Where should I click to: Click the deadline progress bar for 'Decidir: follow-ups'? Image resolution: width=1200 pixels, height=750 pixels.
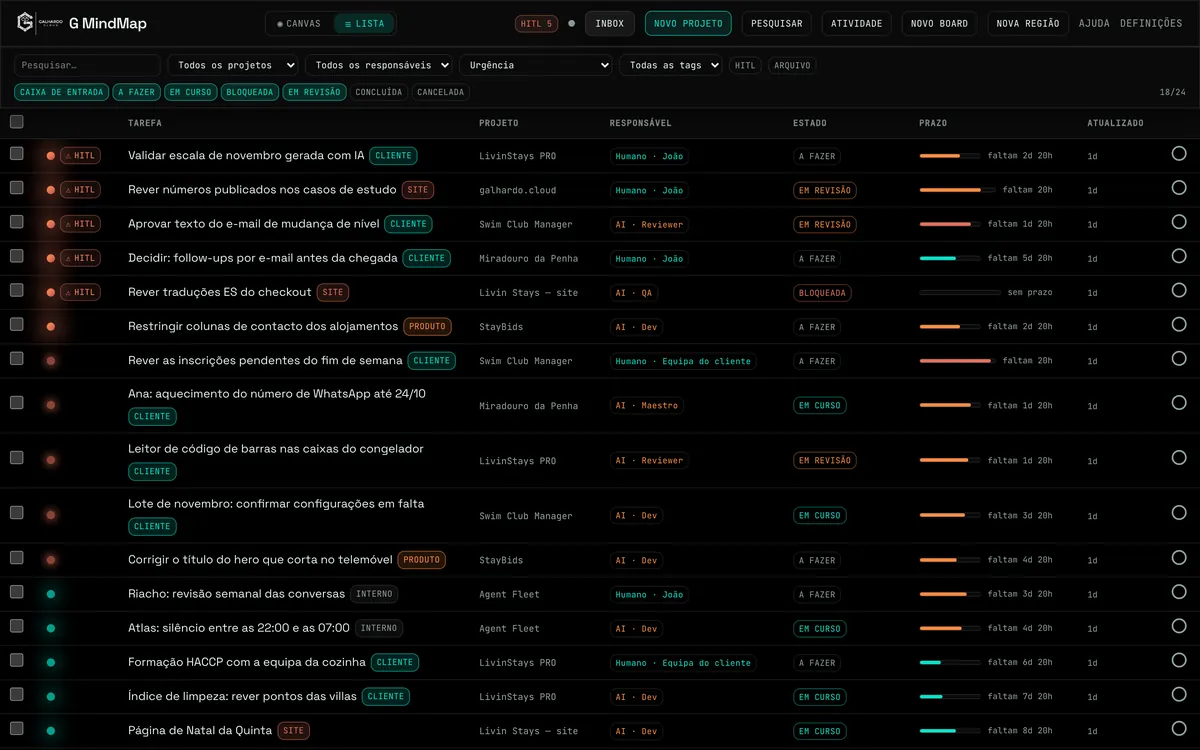(x=949, y=258)
